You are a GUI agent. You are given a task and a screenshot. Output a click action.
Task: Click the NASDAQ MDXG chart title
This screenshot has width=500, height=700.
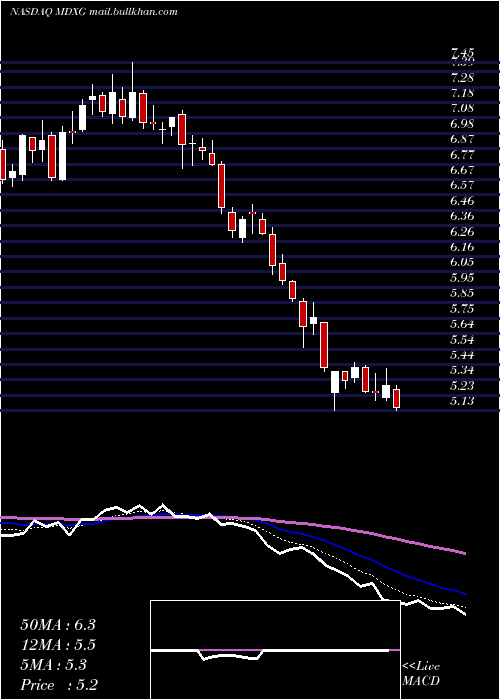[94, 12]
